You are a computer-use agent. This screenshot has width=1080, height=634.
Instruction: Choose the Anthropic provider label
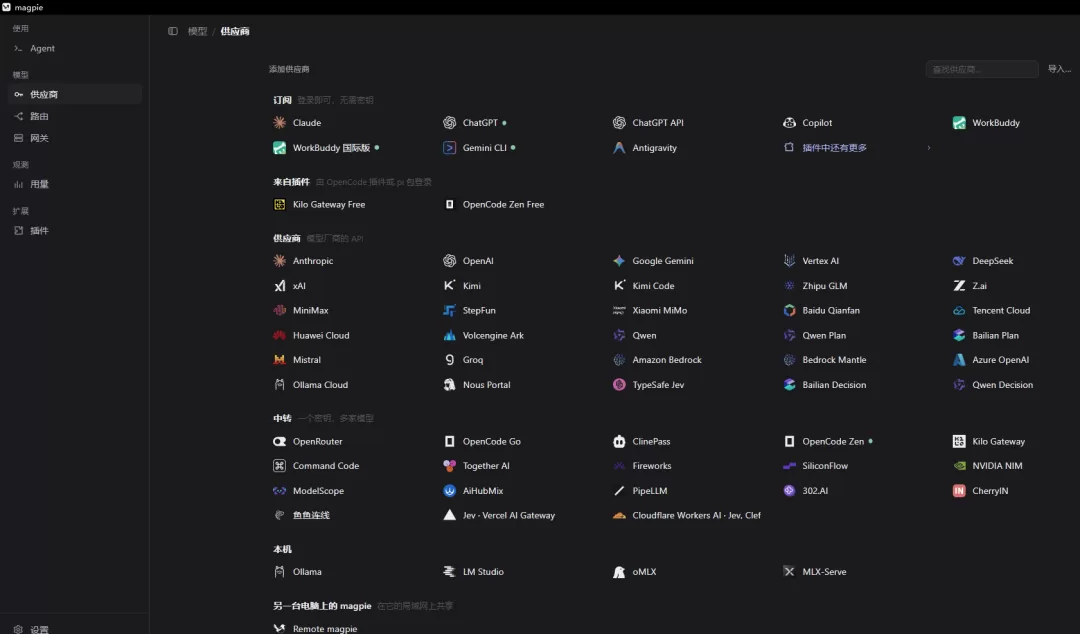(313, 260)
